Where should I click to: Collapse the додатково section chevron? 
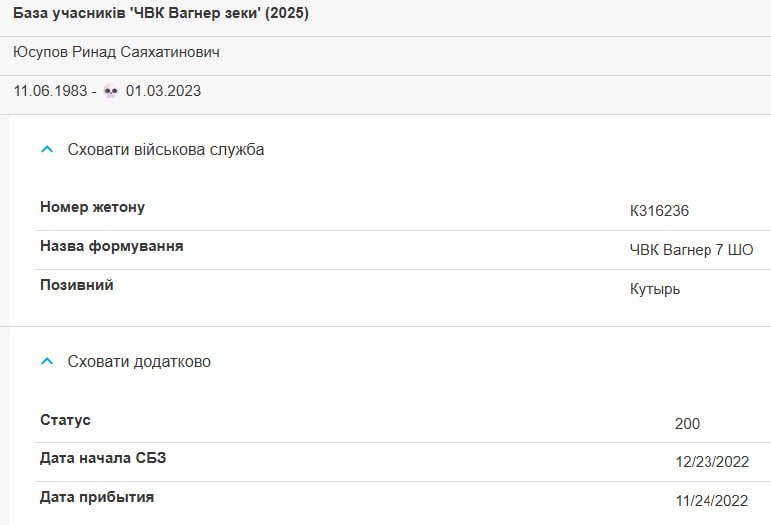point(47,361)
